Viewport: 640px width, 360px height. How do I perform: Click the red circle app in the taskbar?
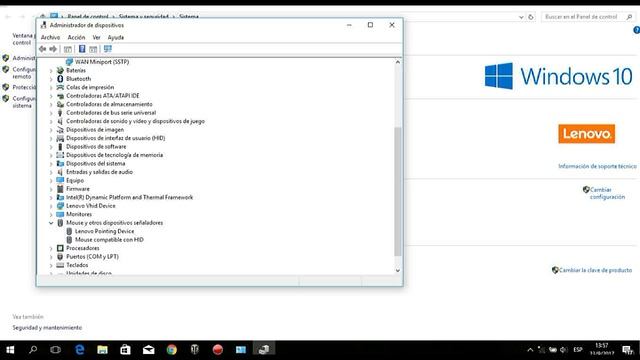[218, 350]
